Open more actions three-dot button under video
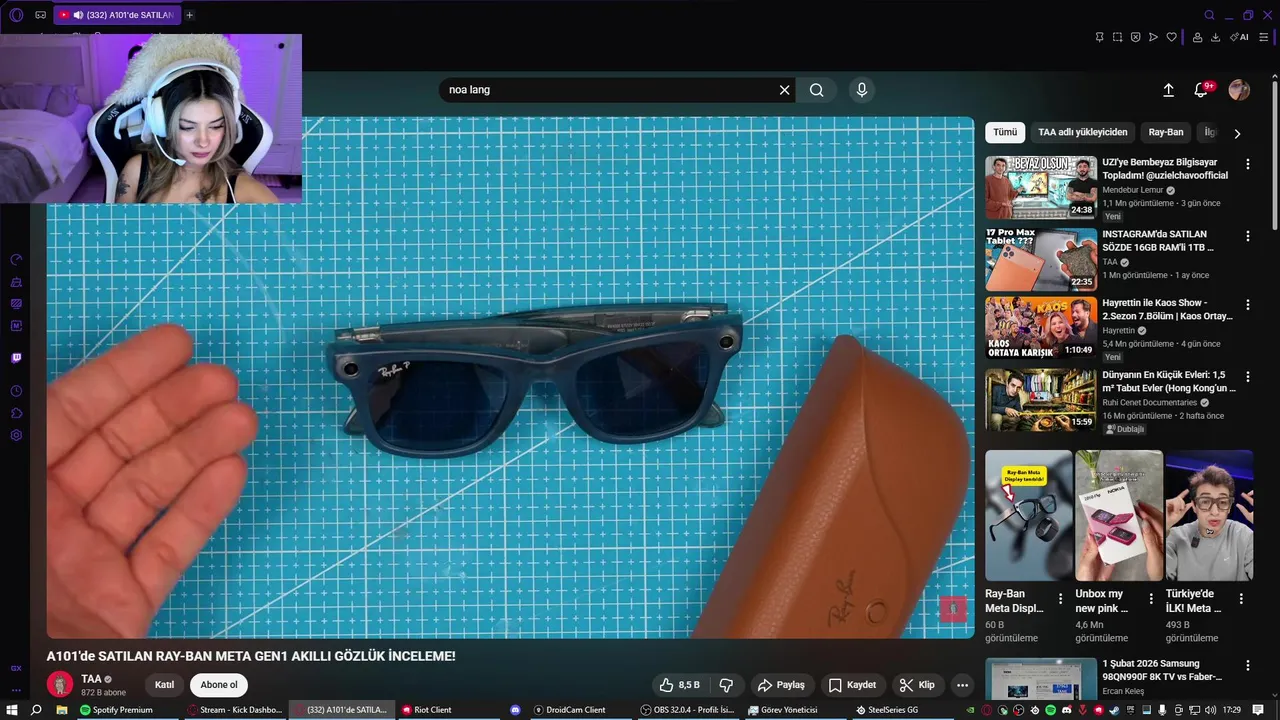The width and height of the screenshot is (1280, 720). coord(962,685)
